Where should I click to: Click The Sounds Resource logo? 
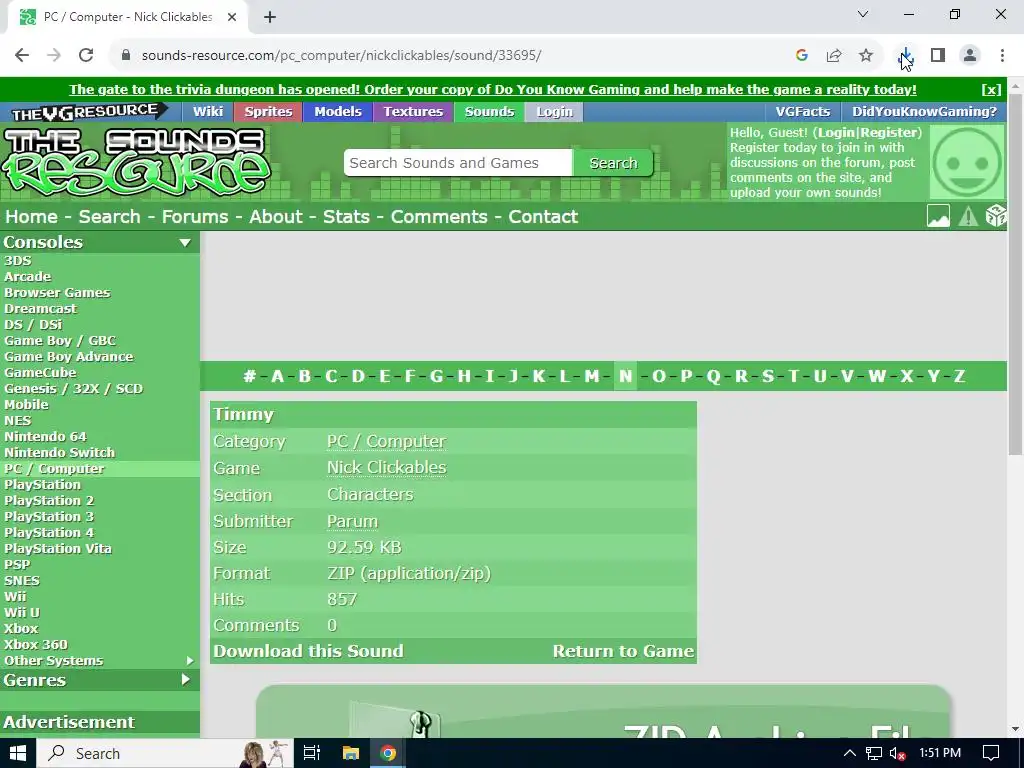pos(136,162)
